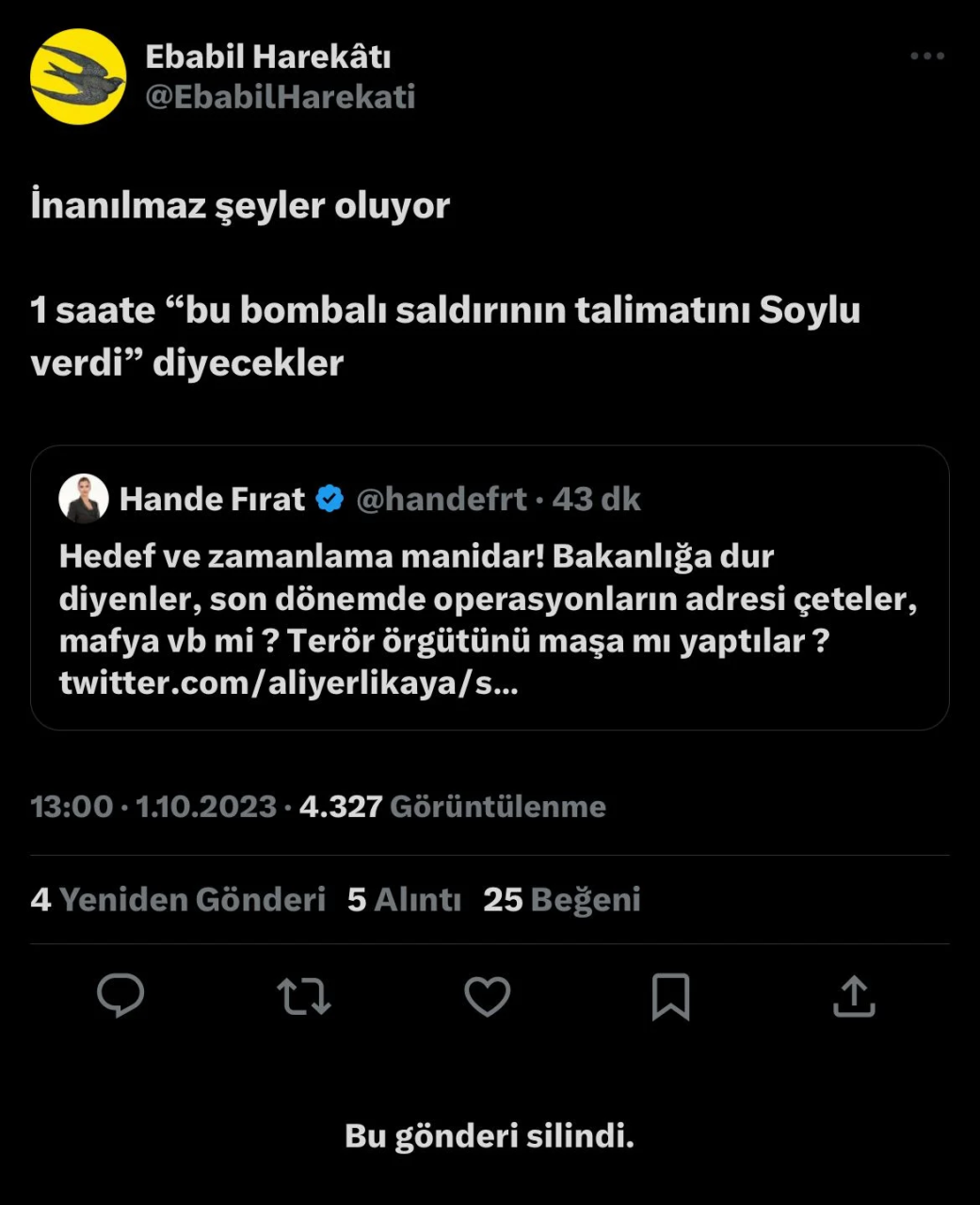Click the 4.327 Görüntülenme view count
The image size is (980, 1205).
coord(452,806)
